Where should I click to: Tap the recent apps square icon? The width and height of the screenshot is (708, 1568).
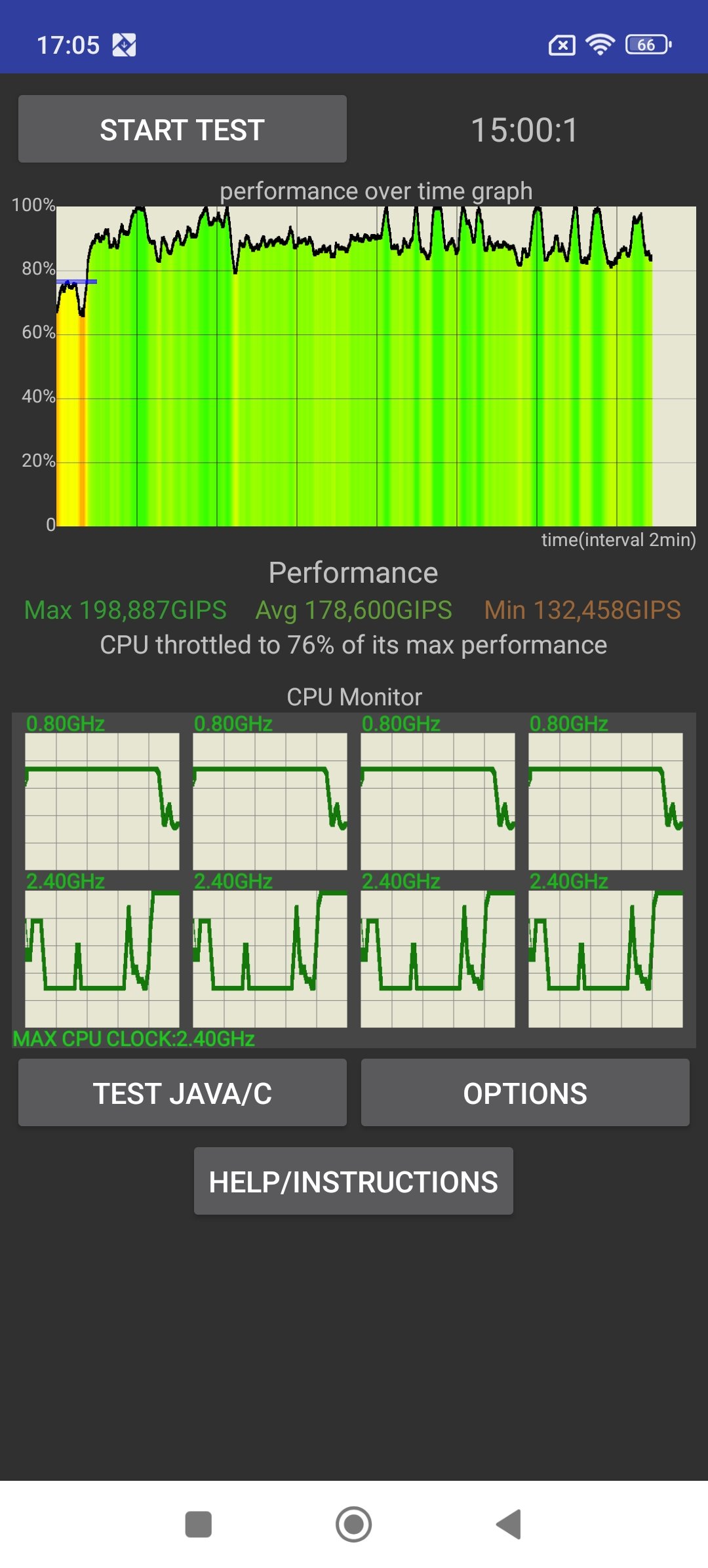click(198, 1524)
